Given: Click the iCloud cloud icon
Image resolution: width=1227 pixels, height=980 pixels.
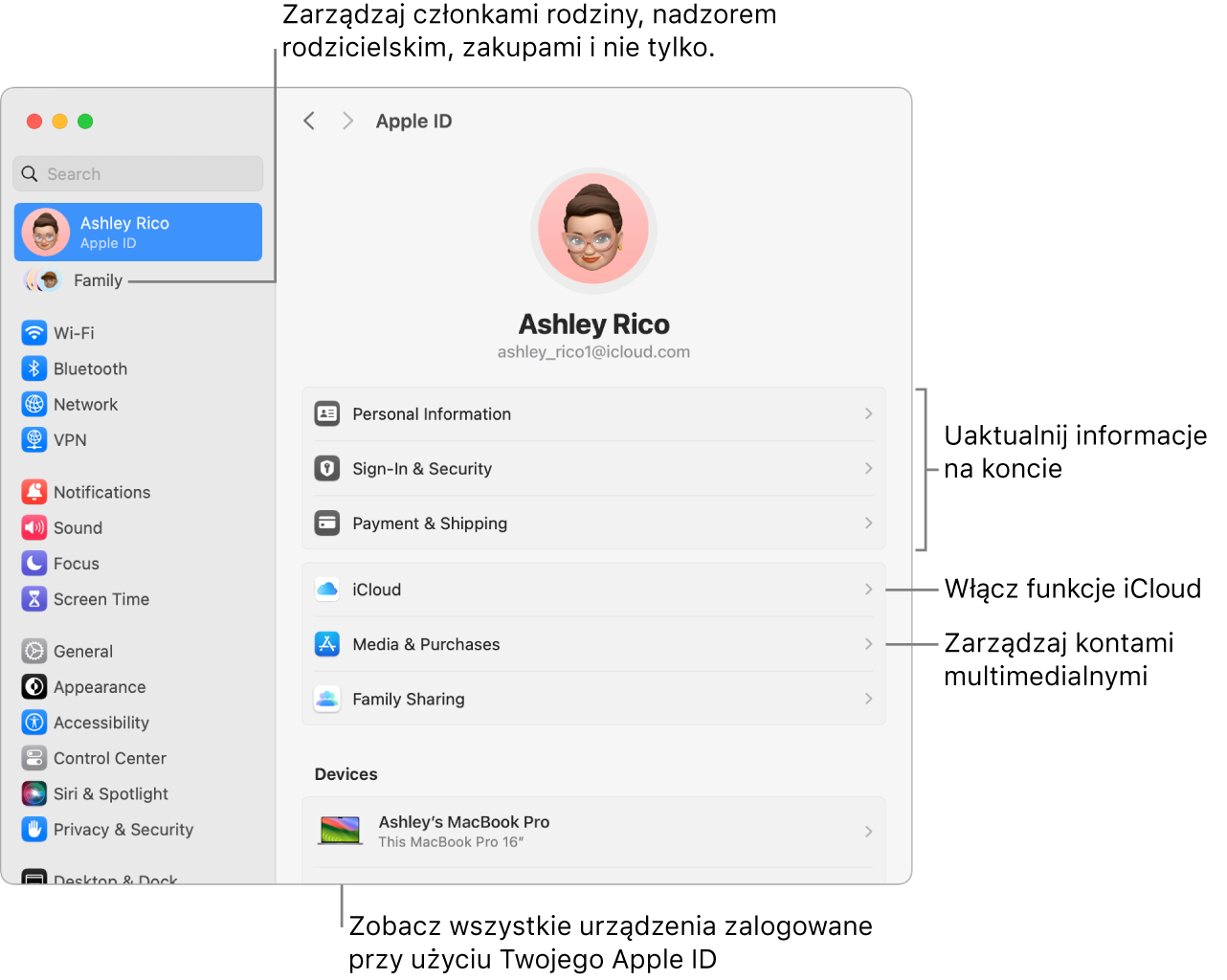Looking at the screenshot, I should coord(327,590).
